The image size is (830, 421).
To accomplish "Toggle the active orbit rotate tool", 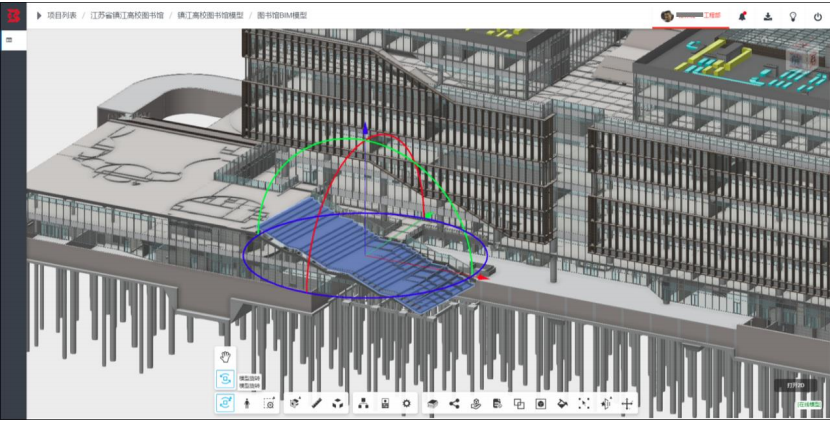I will pos(225,403).
